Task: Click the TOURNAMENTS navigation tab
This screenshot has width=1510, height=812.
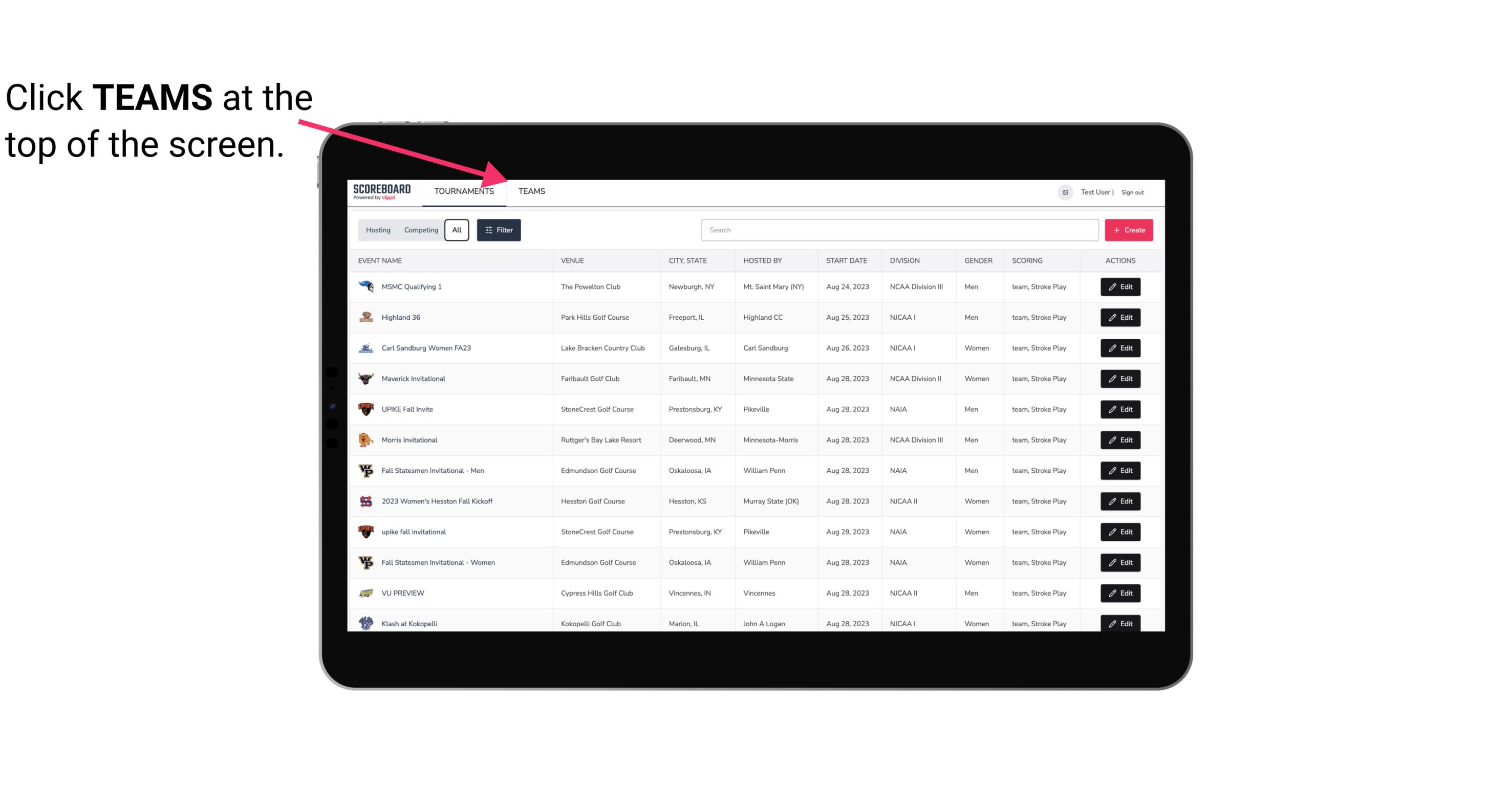Action: [x=463, y=191]
